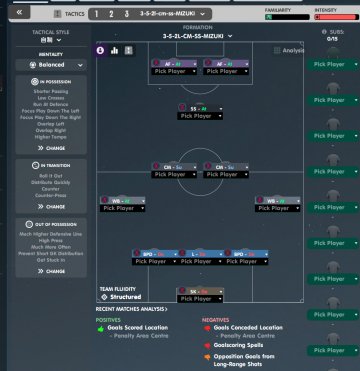Click CHANGE under In Transition
This screenshot has height=371, width=360.
pos(51,207)
